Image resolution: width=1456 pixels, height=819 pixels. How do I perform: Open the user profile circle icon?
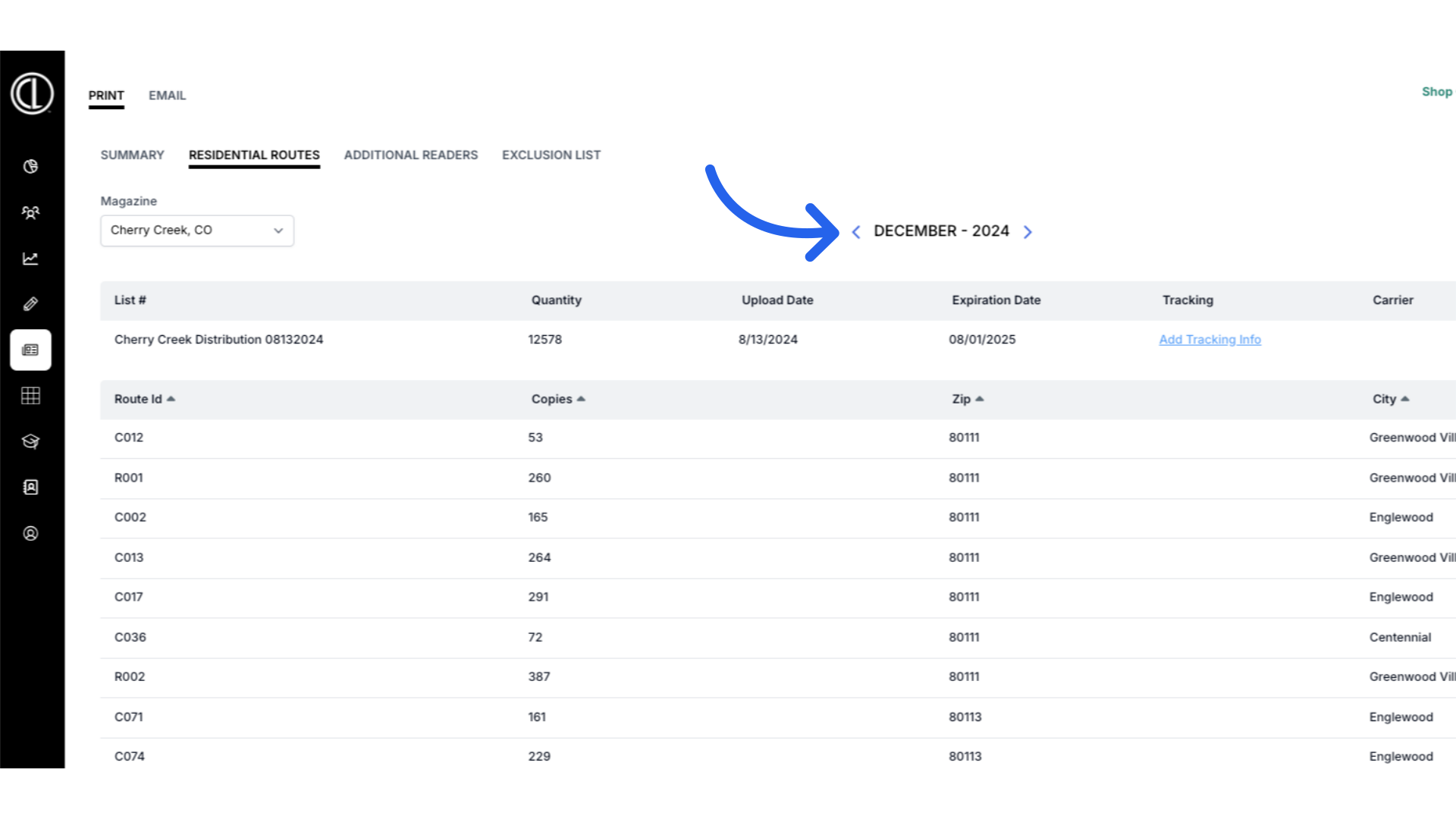30,533
